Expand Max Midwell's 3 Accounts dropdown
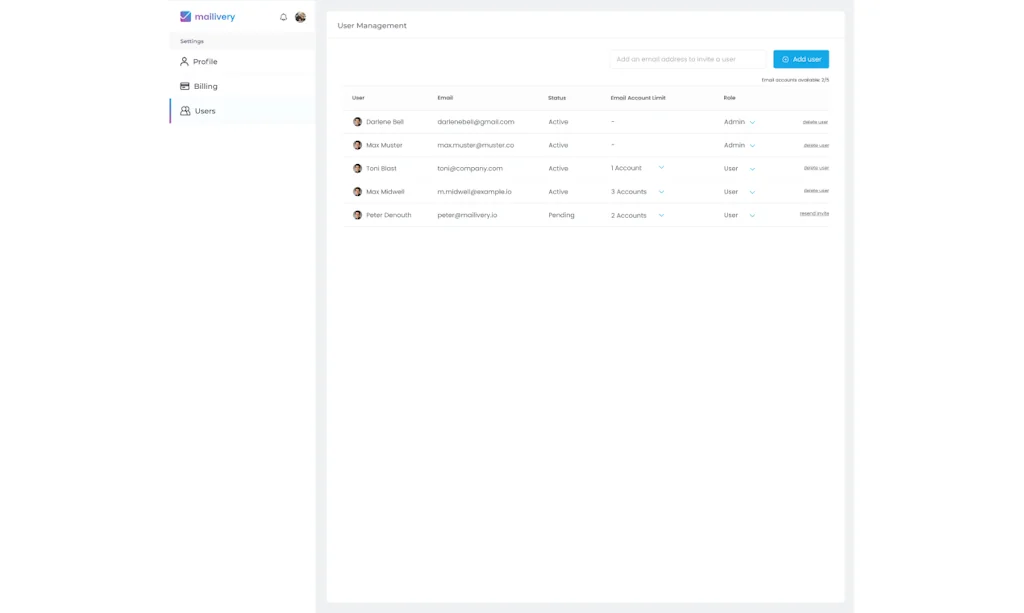This screenshot has width=1024, height=613. 661,192
